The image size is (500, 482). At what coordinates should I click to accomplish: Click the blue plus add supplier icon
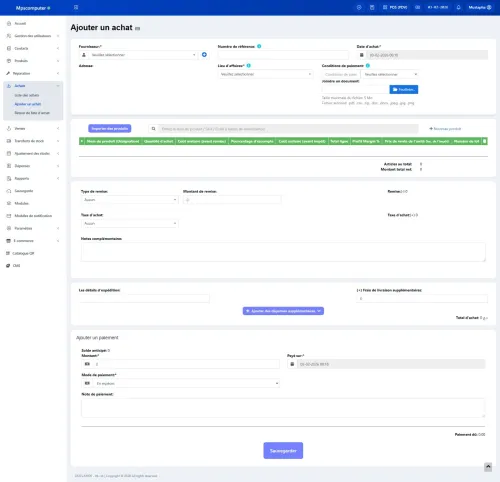coord(204,55)
